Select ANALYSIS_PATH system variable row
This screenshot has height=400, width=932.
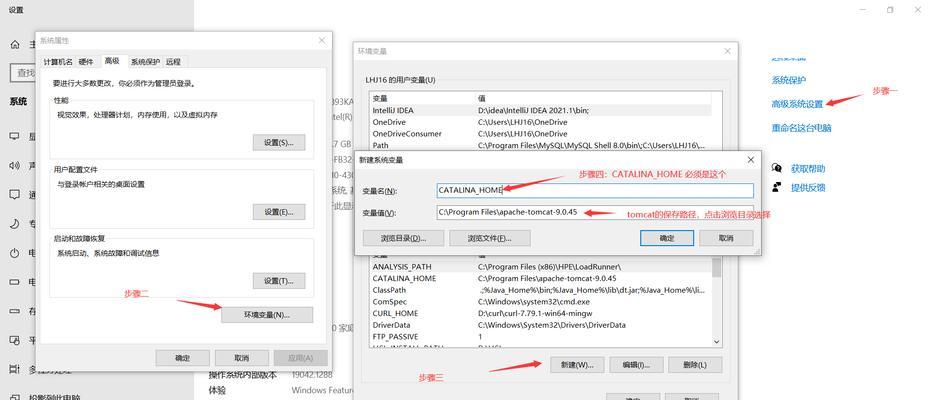pyautogui.click(x=540, y=267)
